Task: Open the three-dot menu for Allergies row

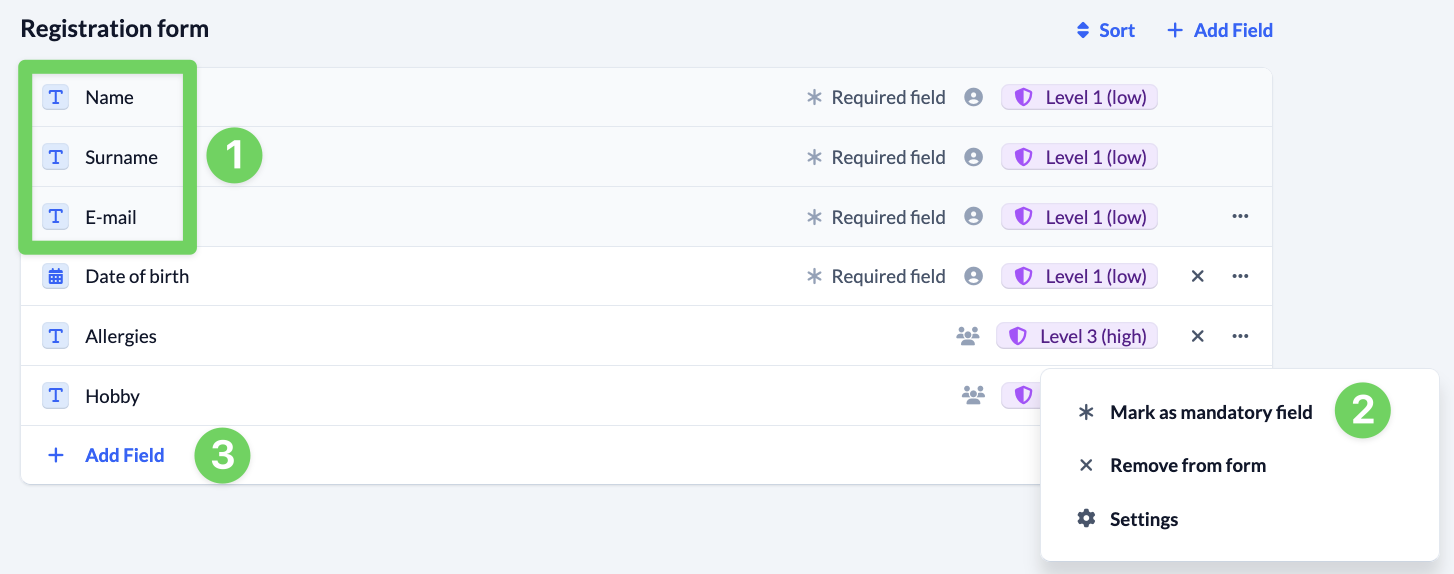Action: (1240, 336)
